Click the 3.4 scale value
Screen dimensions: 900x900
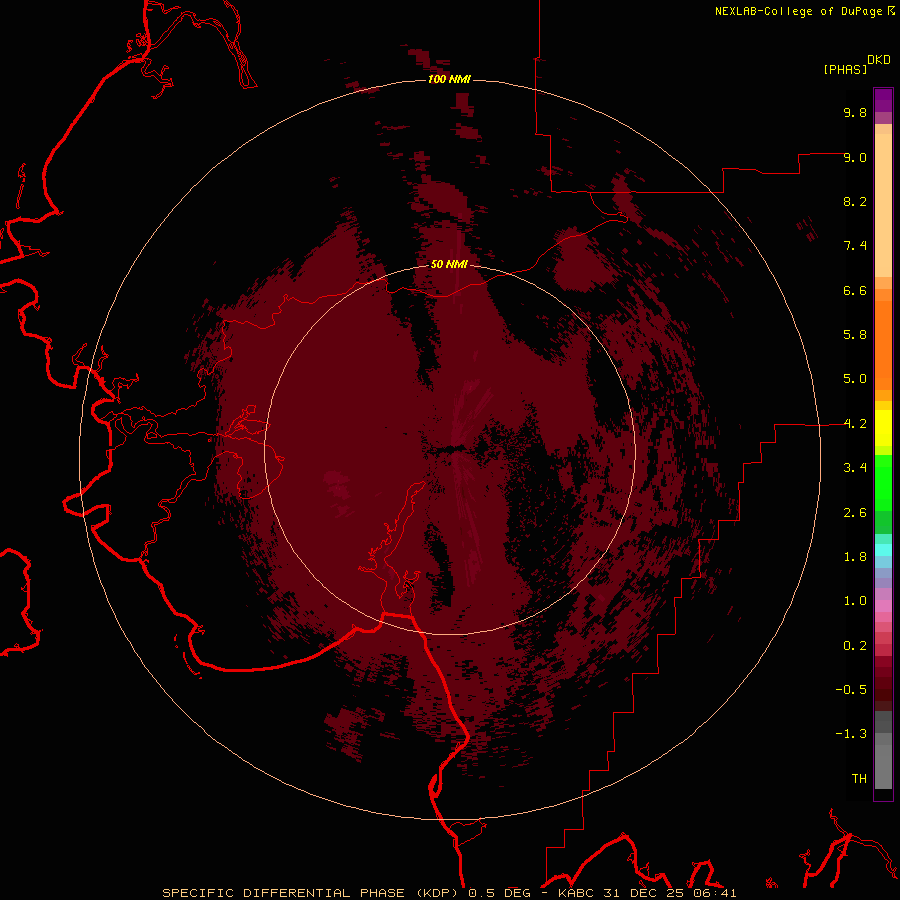coord(855,468)
